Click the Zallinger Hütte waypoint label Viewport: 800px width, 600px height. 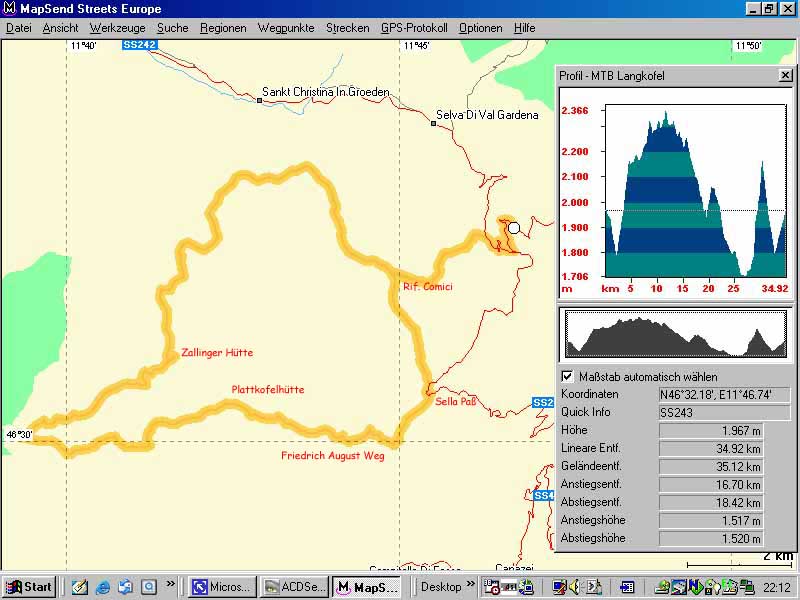point(217,353)
